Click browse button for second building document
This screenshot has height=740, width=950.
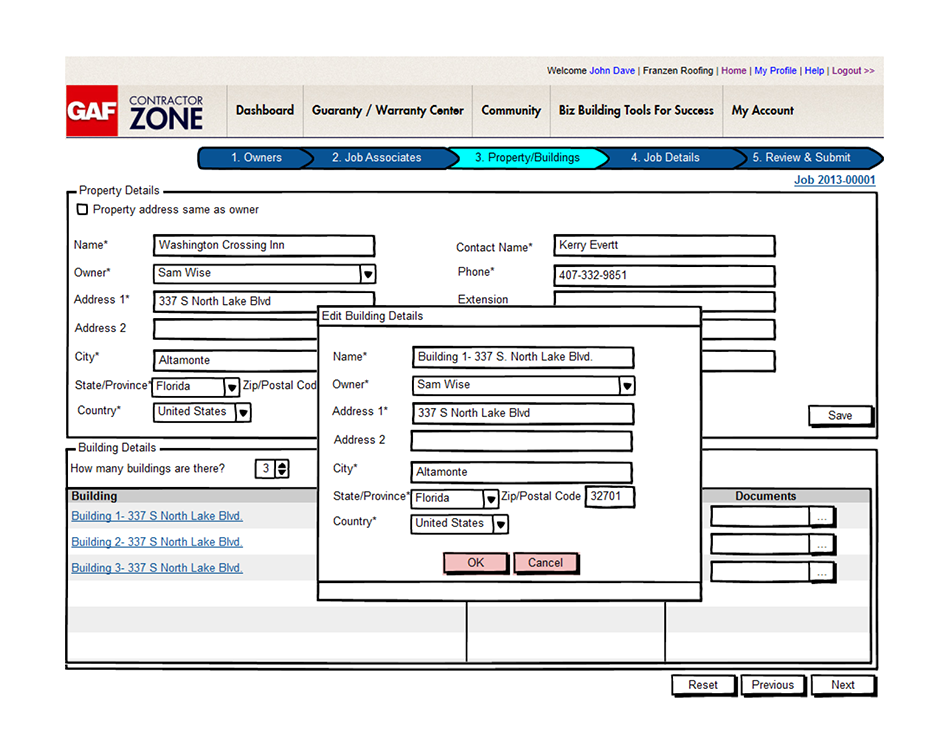[x=822, y=544]
